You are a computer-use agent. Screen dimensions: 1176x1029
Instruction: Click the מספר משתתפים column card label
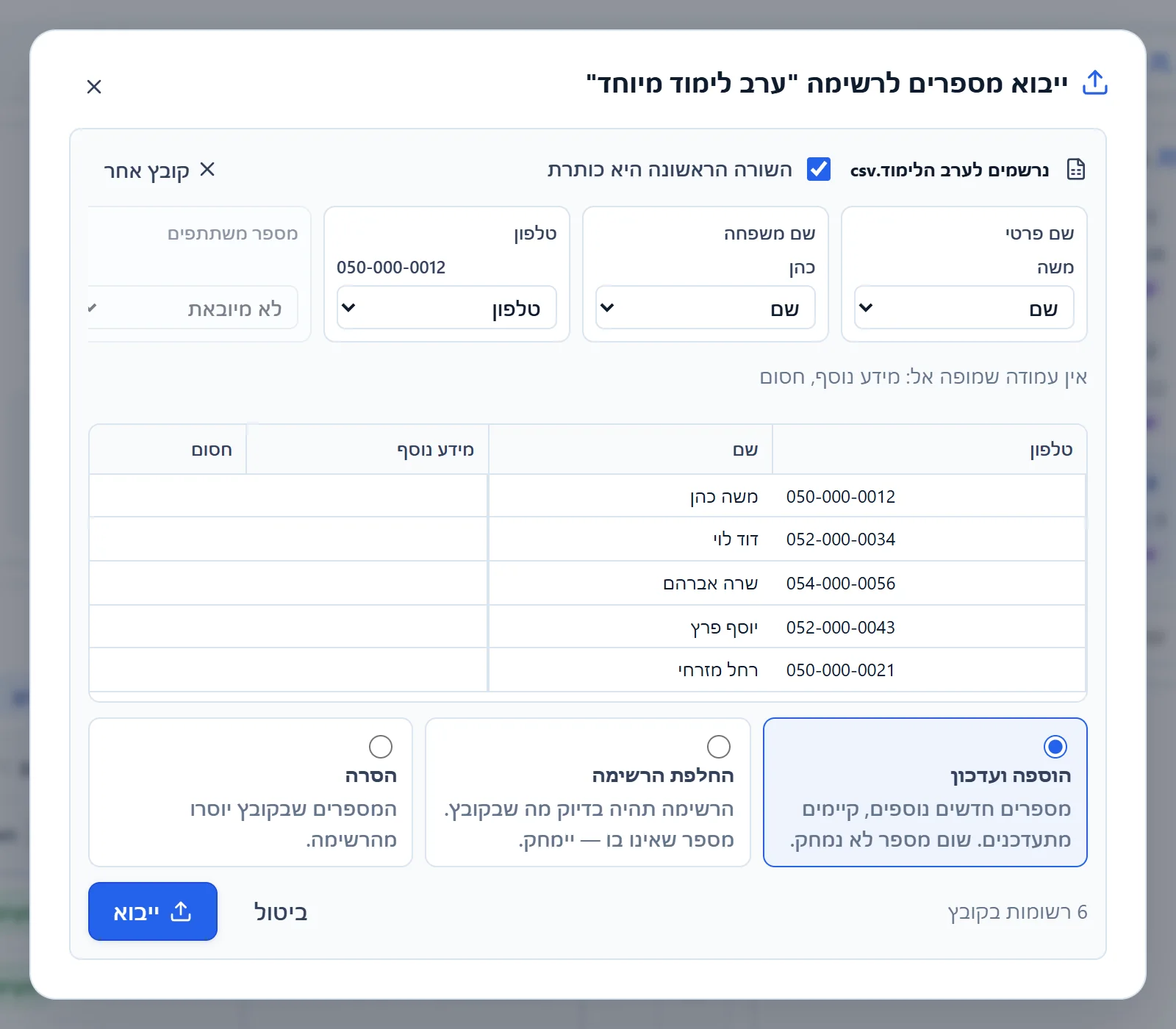[233, 234]
